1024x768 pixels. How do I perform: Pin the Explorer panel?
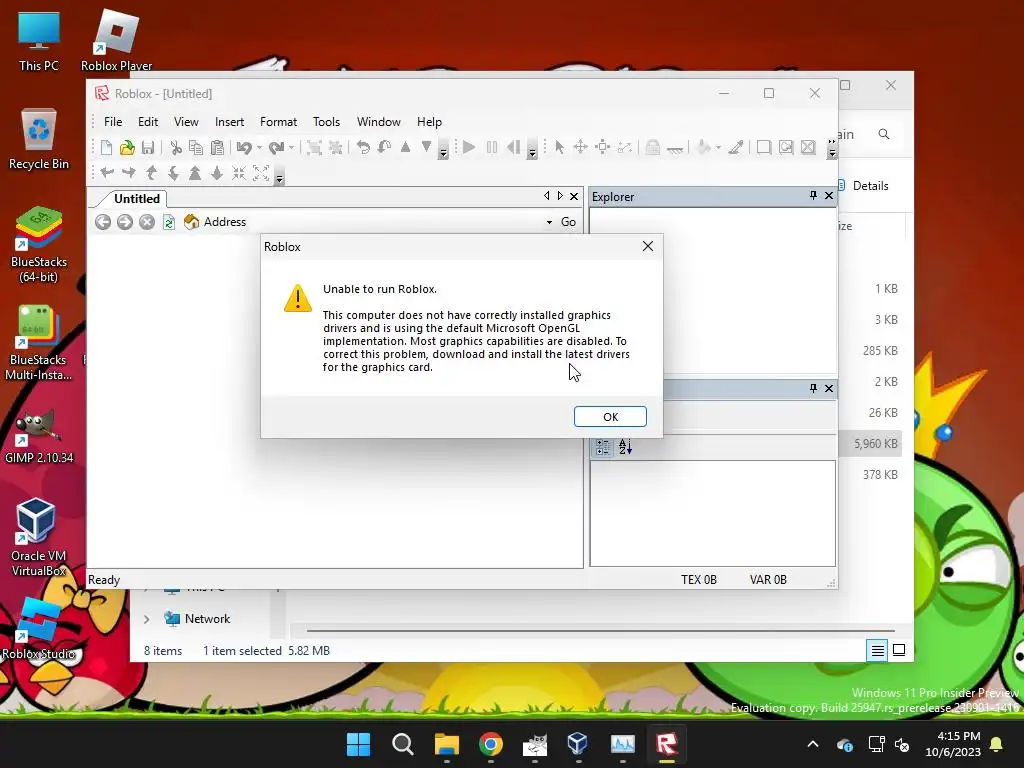(813, 195)
